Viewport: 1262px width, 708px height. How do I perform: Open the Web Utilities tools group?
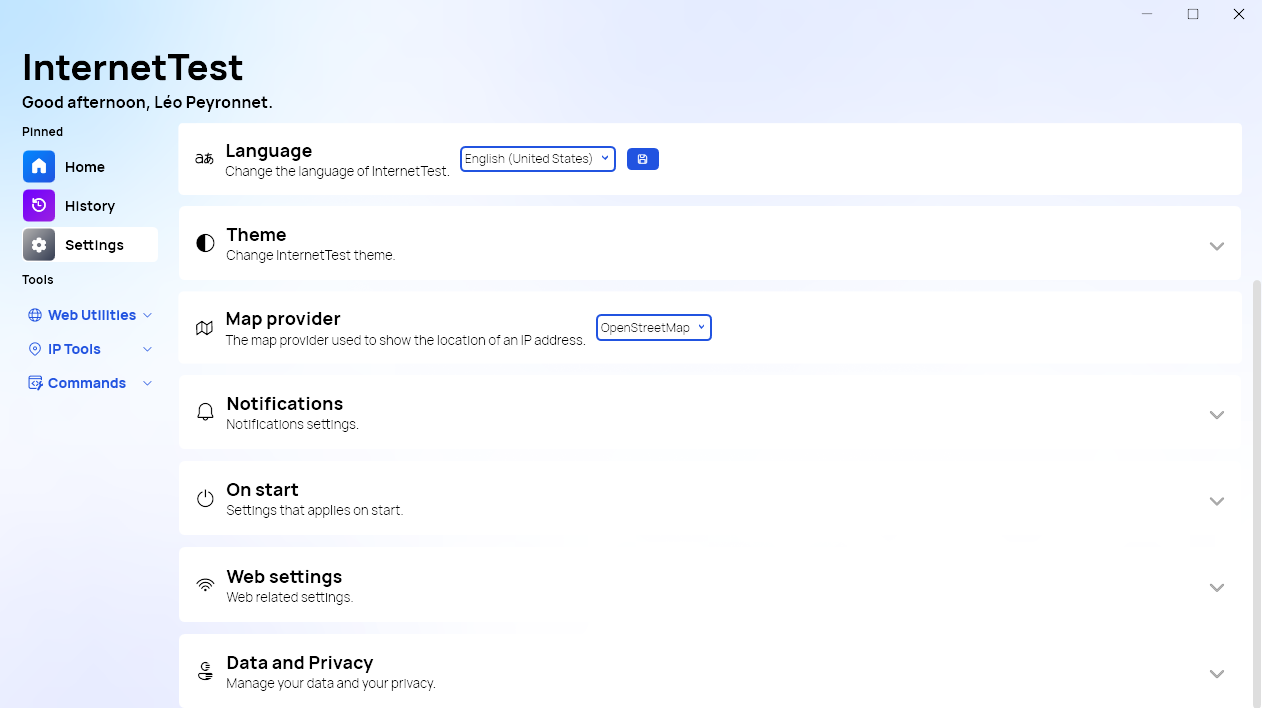pyautogui.click(x=90, y=315)
